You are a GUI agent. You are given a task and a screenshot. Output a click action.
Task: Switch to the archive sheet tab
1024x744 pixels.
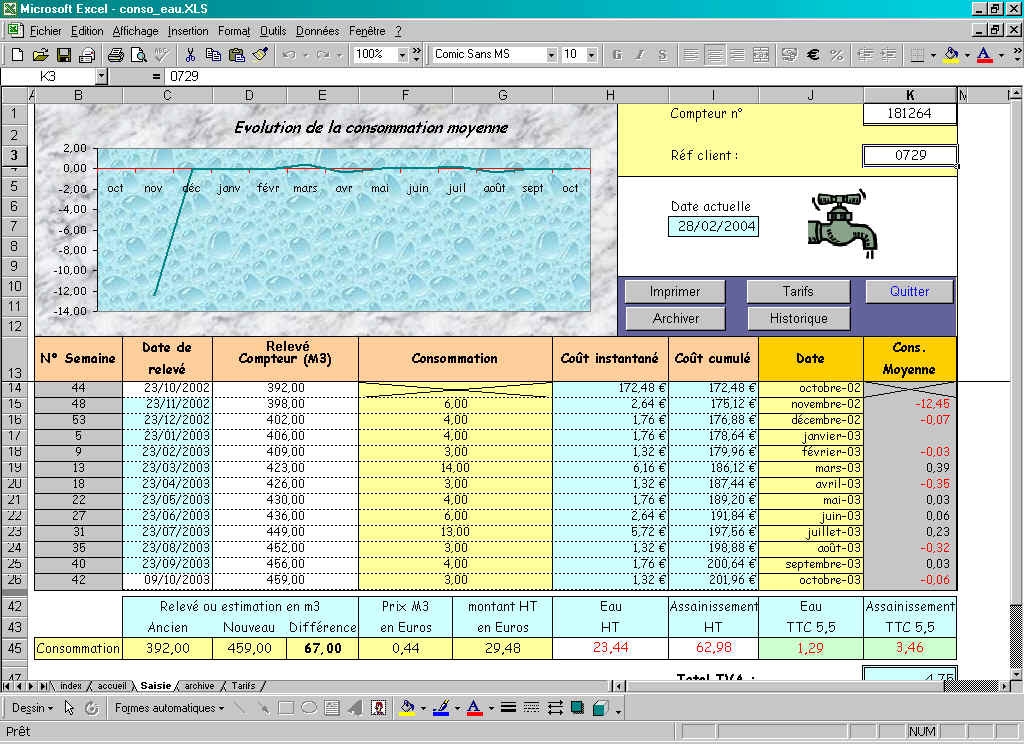(199, 686)
